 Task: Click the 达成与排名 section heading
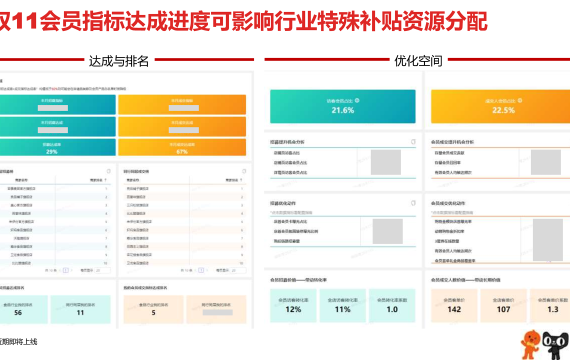(119, 61)
